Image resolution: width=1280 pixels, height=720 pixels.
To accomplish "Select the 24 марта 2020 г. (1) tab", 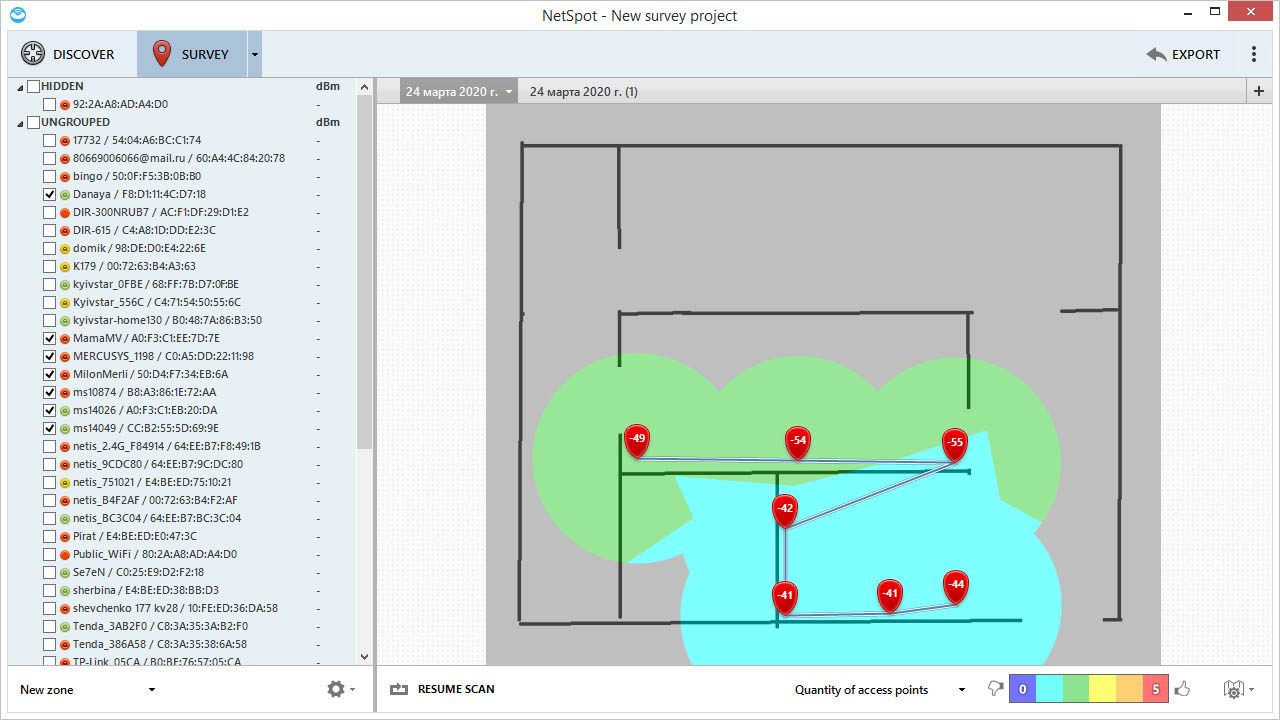I will point(584,92).
